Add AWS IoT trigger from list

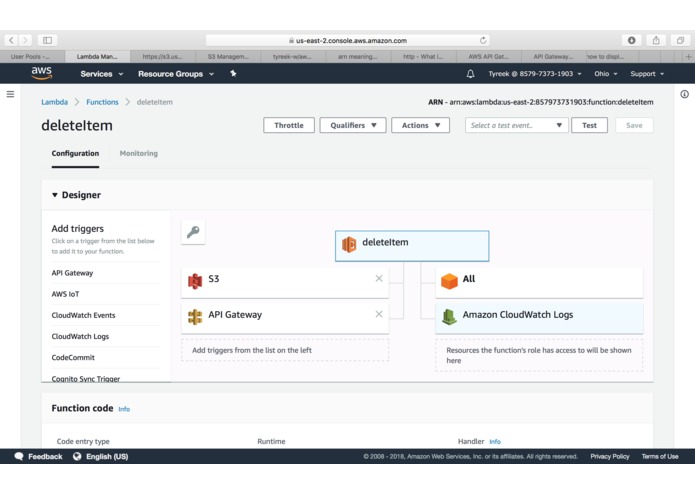(x=66, y=294)
